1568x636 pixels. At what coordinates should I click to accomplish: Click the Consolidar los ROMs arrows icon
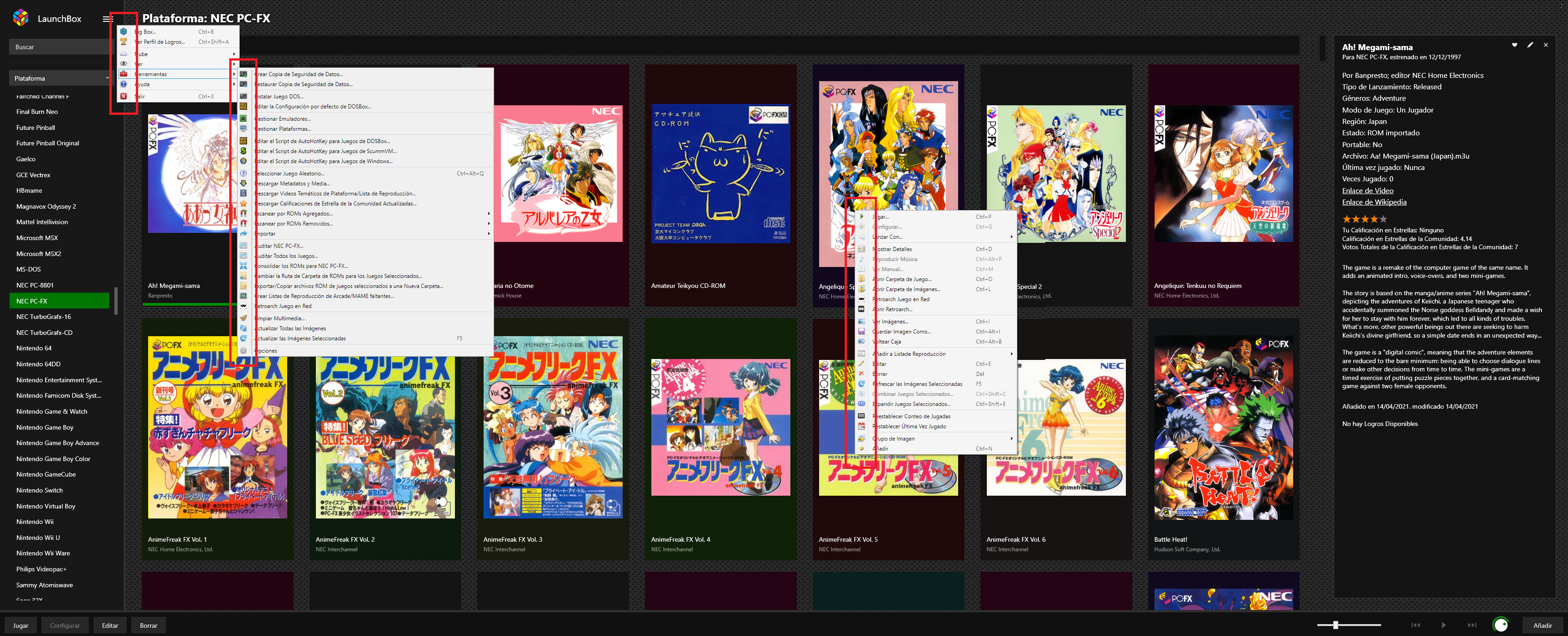(243, 266)
